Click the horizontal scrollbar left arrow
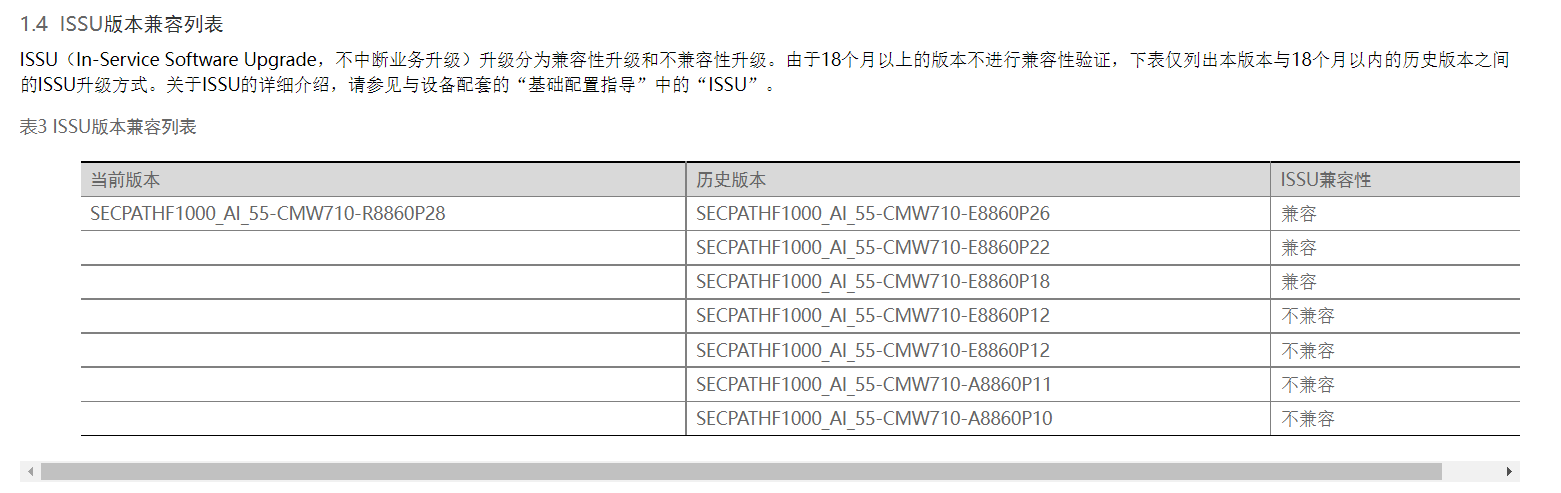The height and width of the screenshot is (493, 1561). [32, 471]
